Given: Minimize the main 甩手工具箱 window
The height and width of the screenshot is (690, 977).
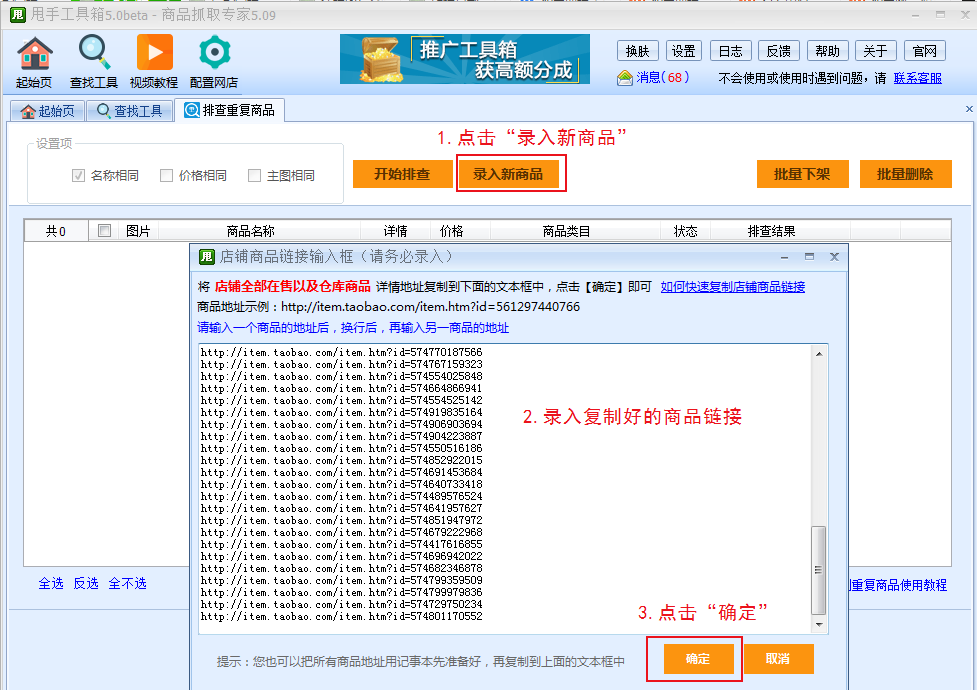Looking at the screenshot, I should (915, 15).
